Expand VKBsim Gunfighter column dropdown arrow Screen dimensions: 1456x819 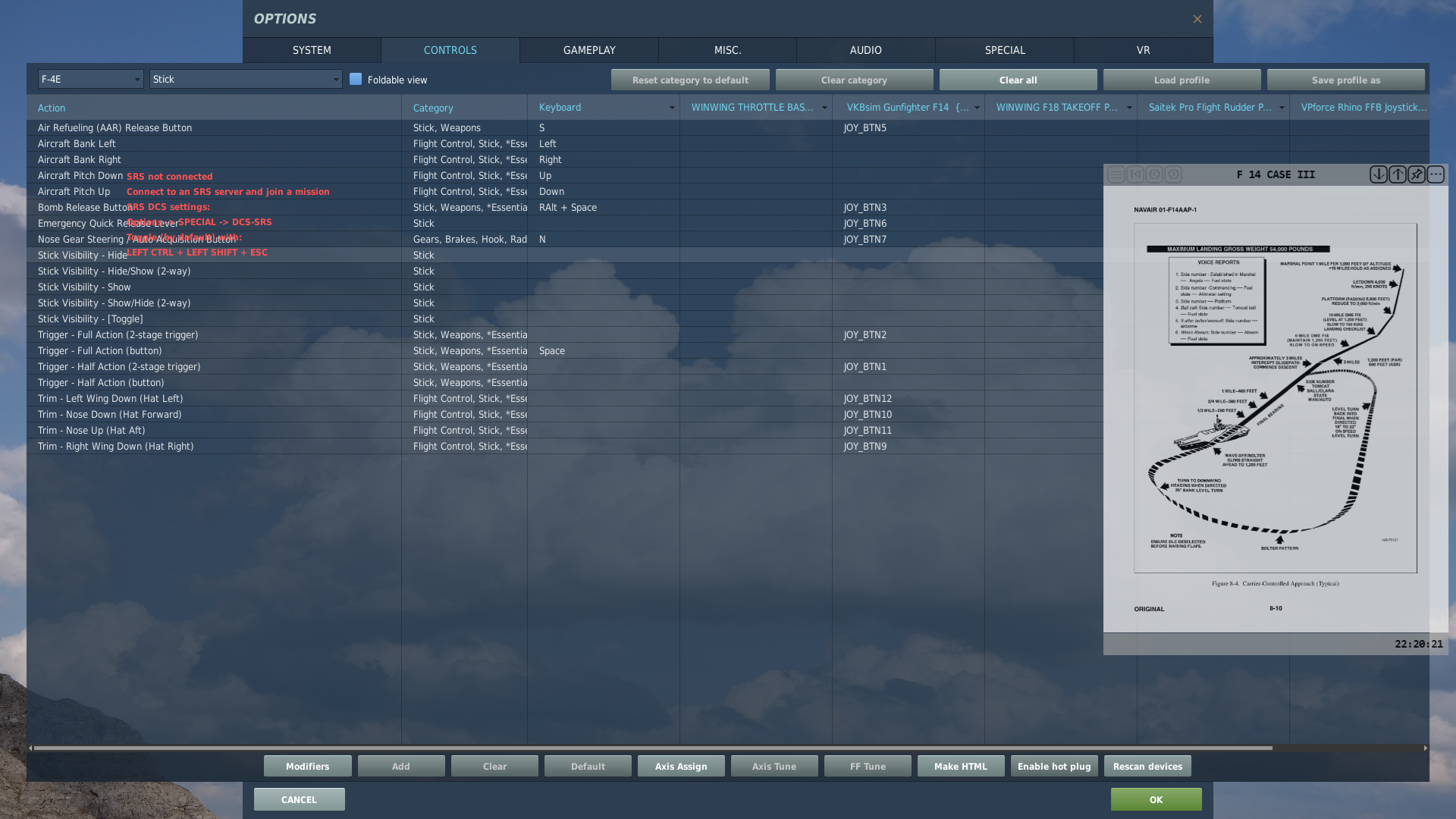click(x=977, y=108)
